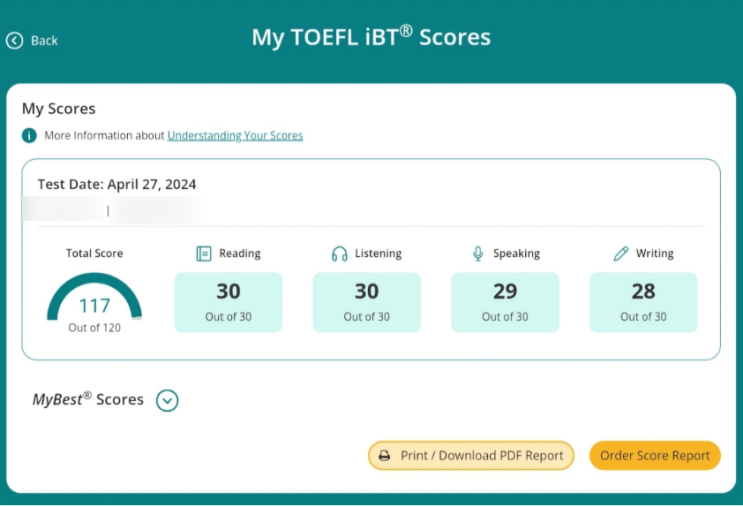Screen dimensions: 743x507
Task: Click the Order Score Report button
Action: pyautogui.click(x=655, y=455)
